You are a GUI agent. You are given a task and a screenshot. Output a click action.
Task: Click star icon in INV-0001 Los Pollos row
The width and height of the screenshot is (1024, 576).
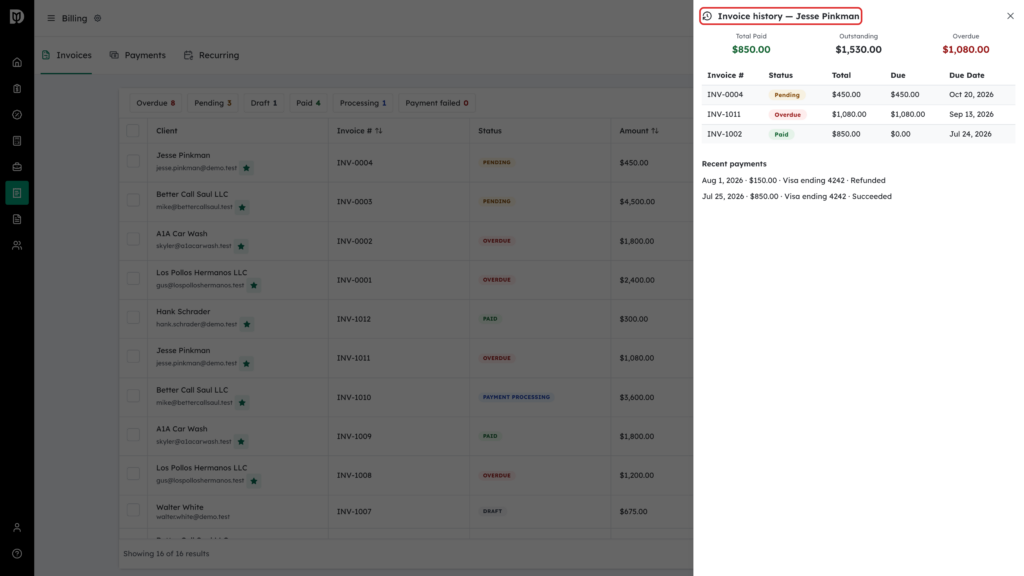(x=254, y=285)
